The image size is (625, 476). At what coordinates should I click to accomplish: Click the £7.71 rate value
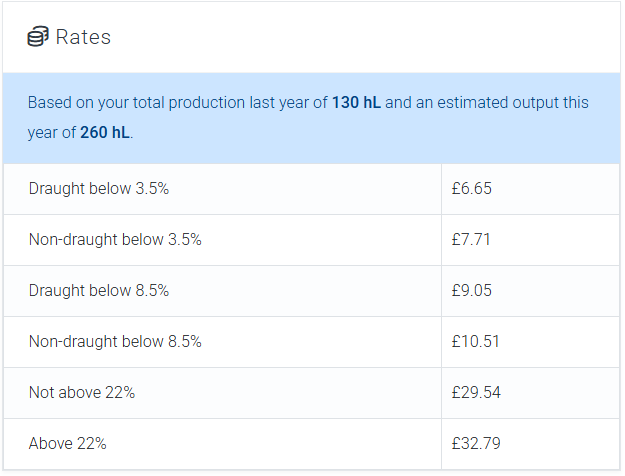click(x=471, y=240)
